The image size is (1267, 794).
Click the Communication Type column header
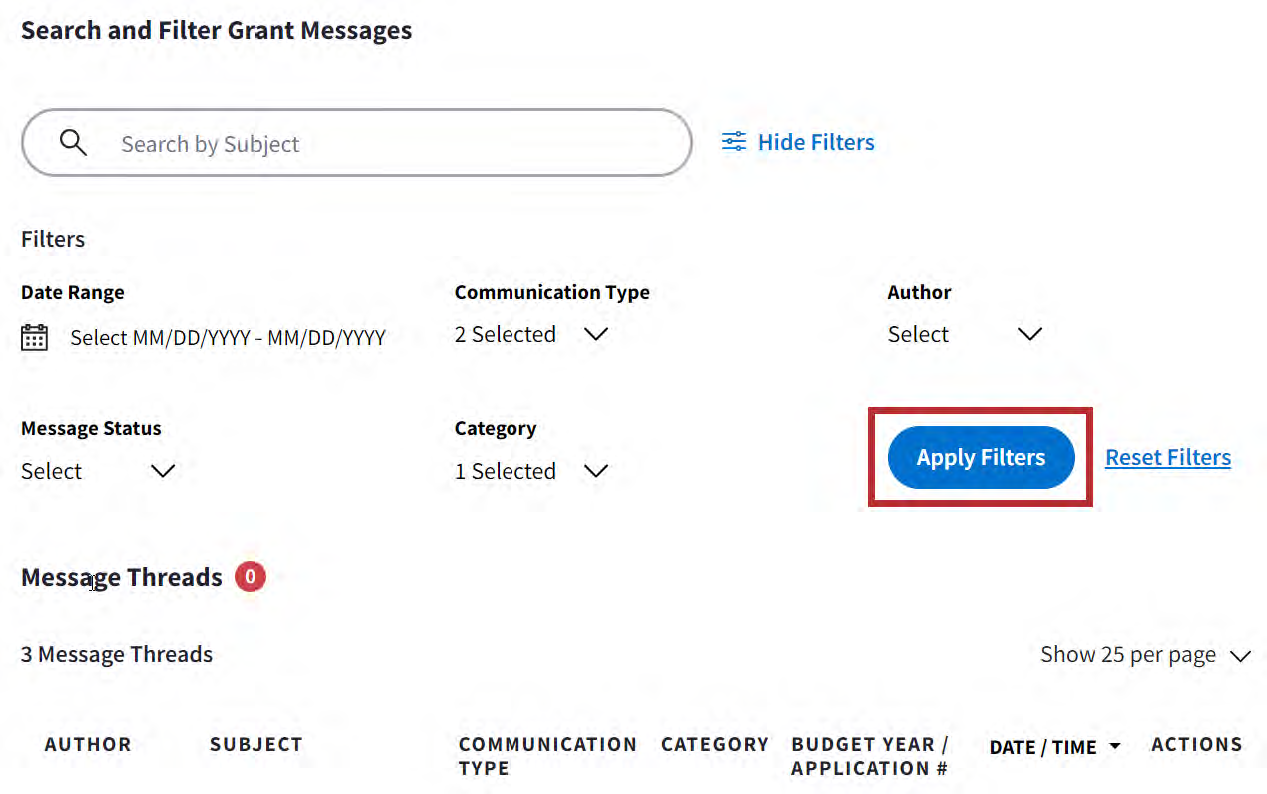click(x=547, y=756)
